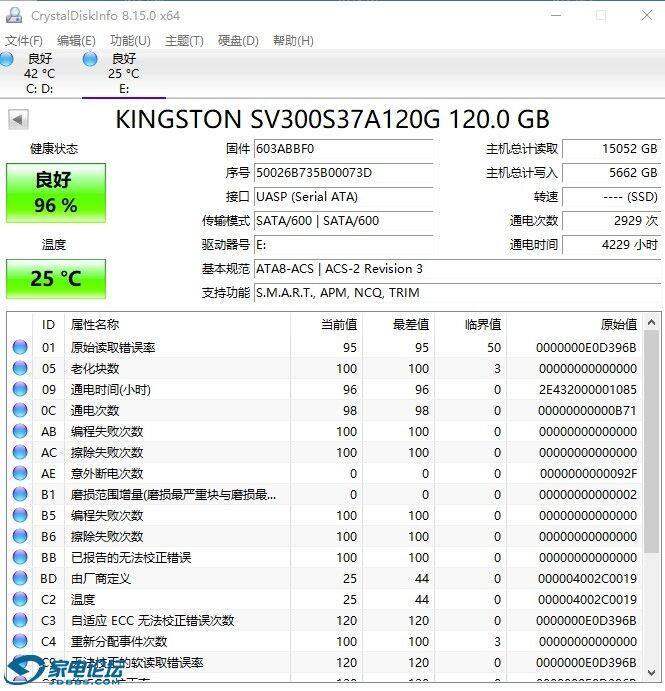Screen dimensions: 665x691
Task: Click the 主机总计读取 value 15052 GB
Action: [x=611, y=149]
